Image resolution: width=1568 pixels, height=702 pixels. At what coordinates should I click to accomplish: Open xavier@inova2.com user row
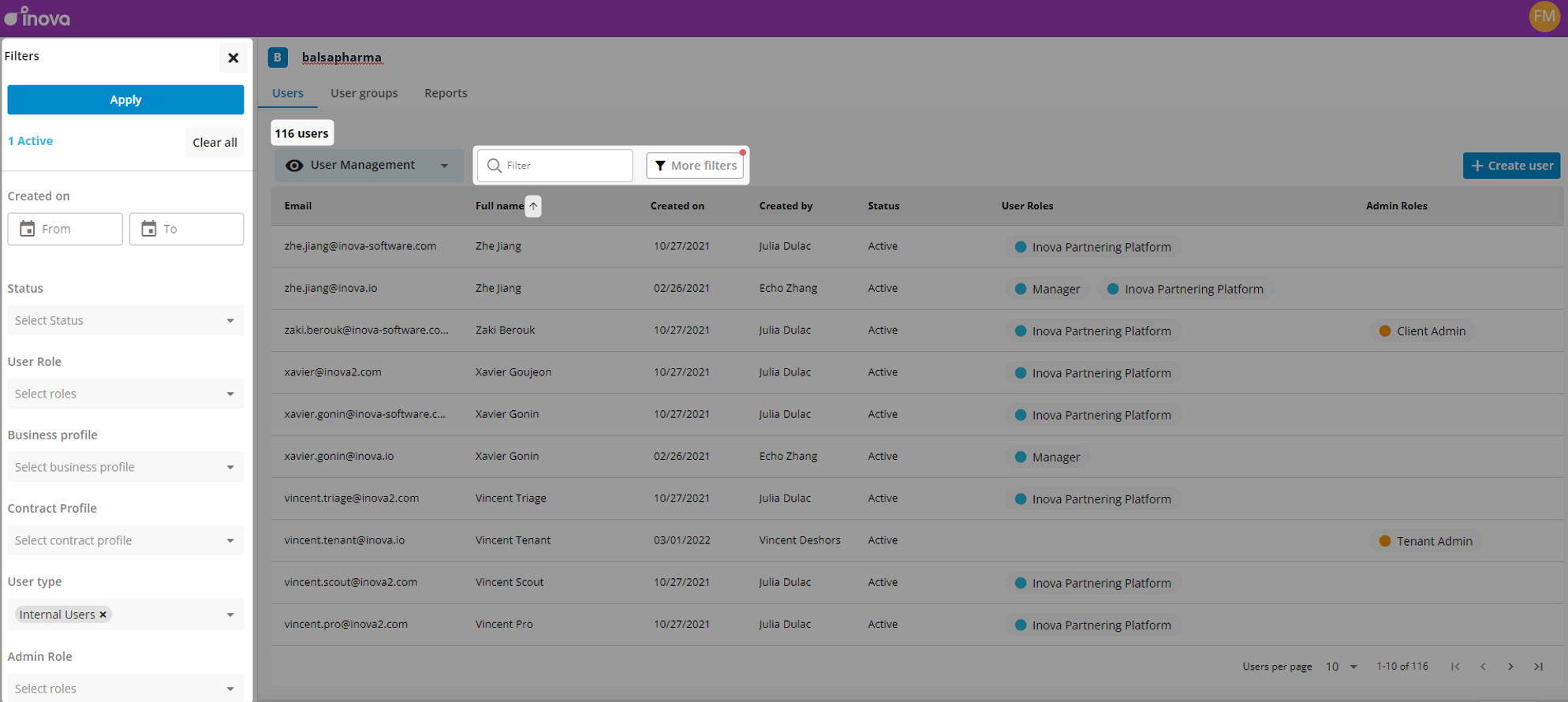coord(917,372)
